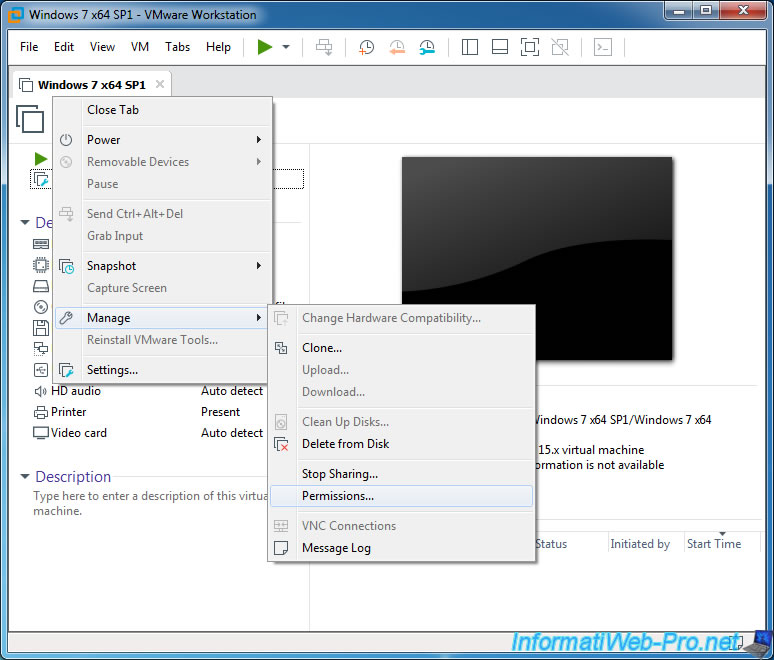Open the power options dropdown arrow in toolbar
774x660 pixels.
[x=286, y=47]
